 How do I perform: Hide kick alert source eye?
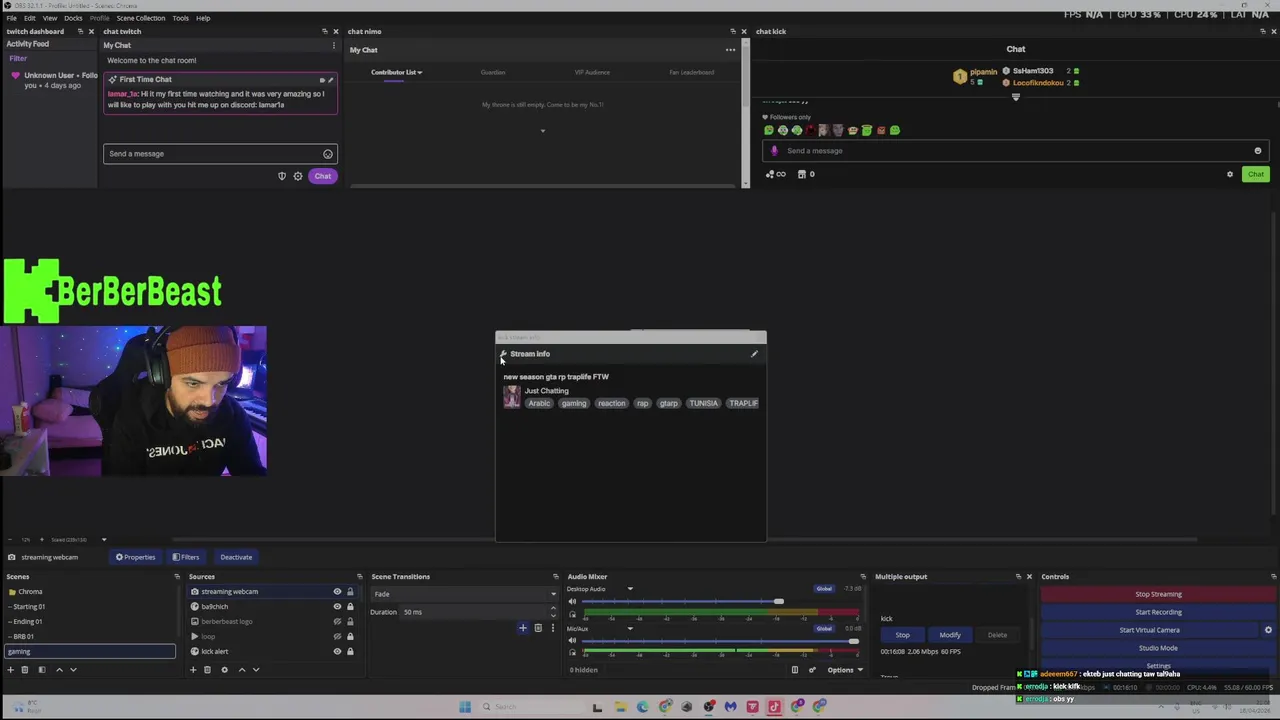click(x=337, y=652)
